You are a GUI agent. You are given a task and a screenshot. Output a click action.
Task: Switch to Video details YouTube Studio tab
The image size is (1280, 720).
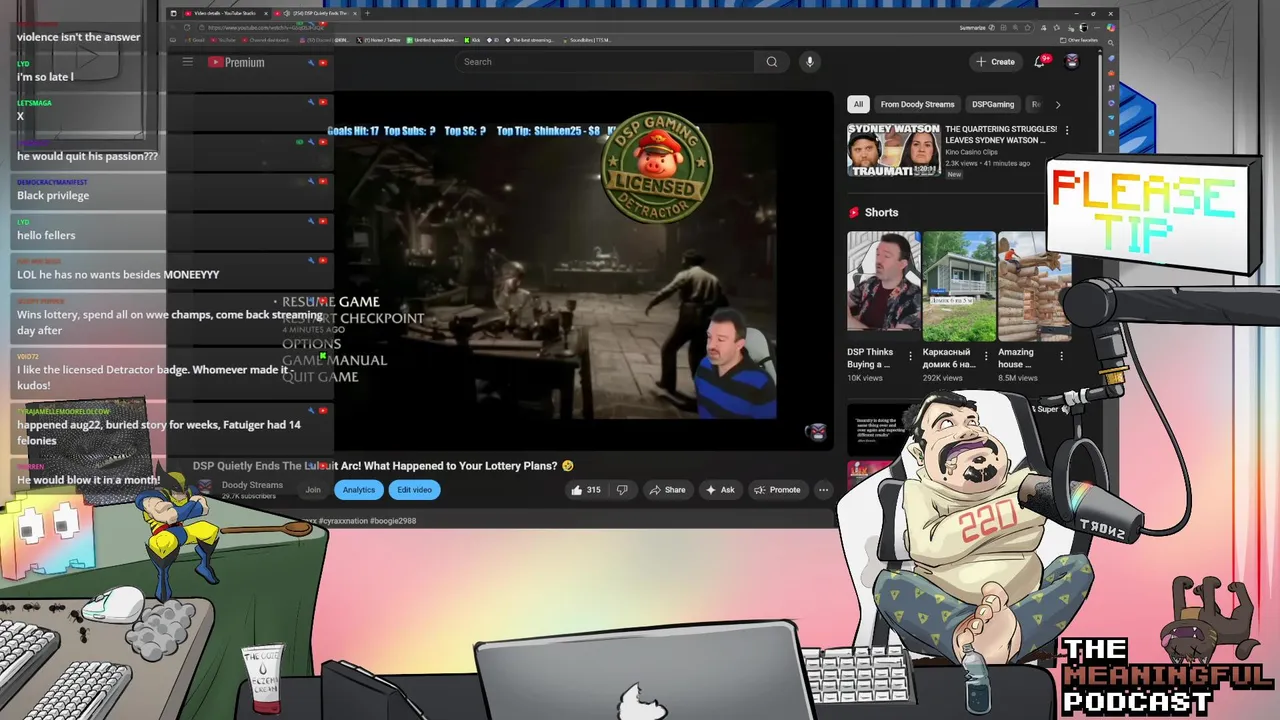pos(225,13)
